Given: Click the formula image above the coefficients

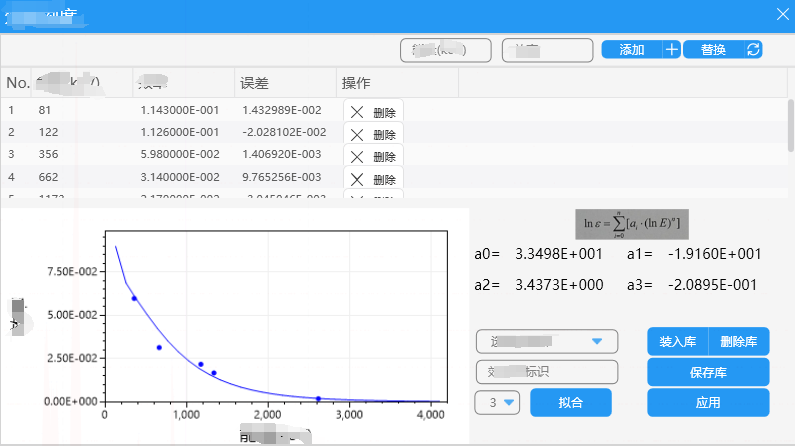Looking at the screenshot, I should click(632, 224).
